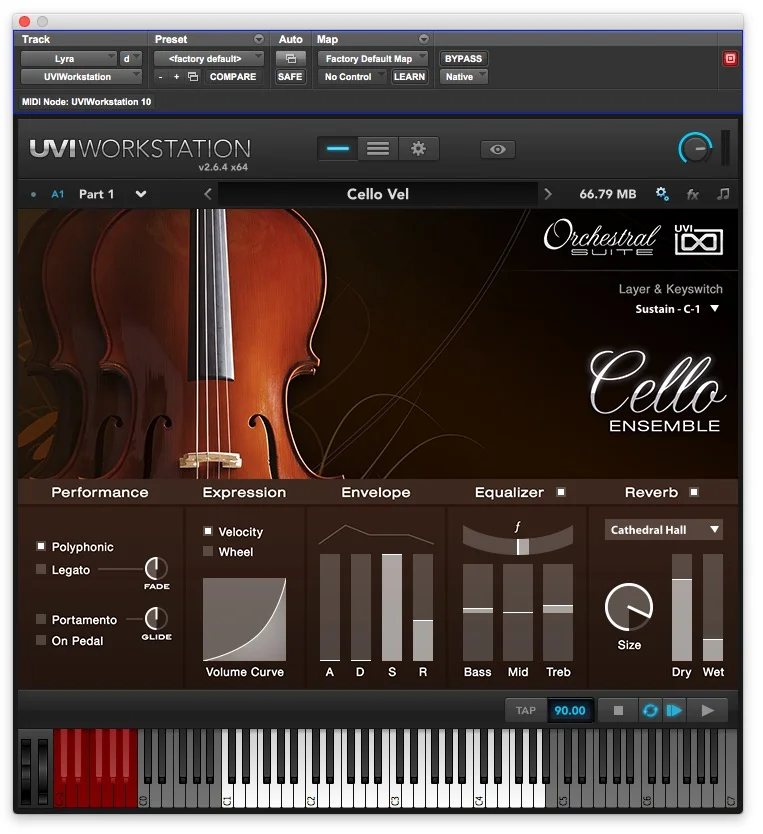Adjust the Attack (A) envelope slider

point(330,607)
